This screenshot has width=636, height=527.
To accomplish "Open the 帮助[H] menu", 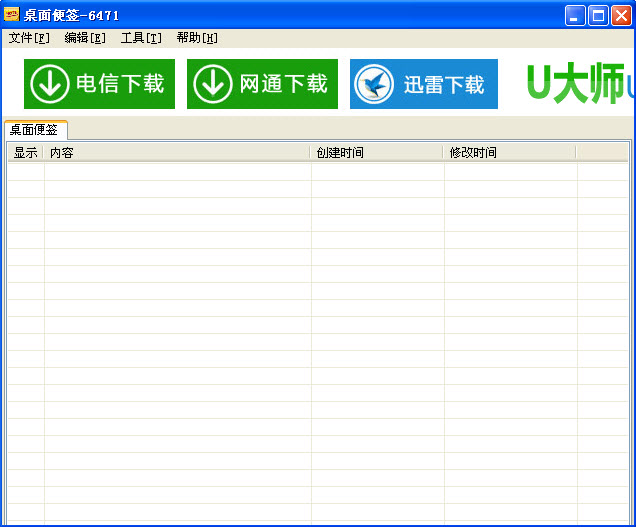I will pos(197,38).
